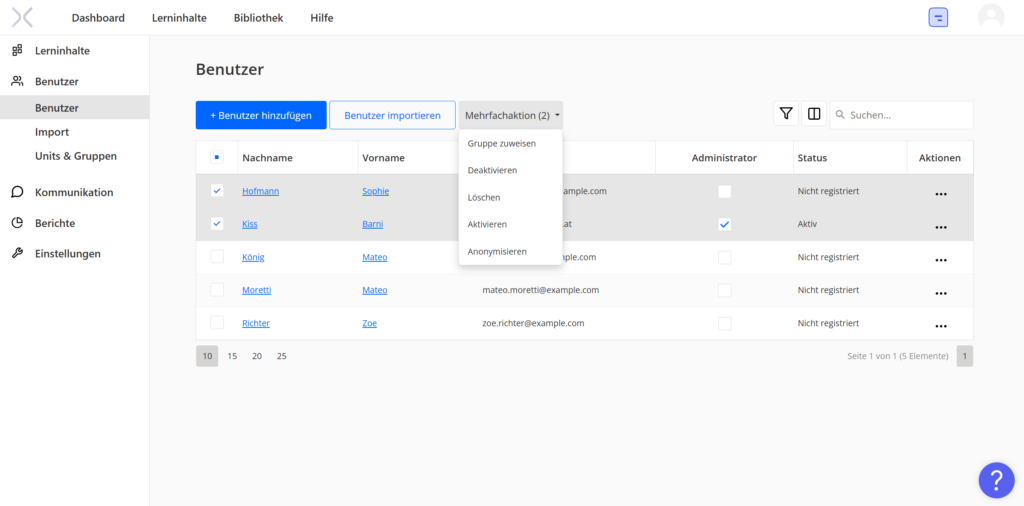Open Dashboard in the top navigation
This screenshot has height=506, width=1024.
98,18
